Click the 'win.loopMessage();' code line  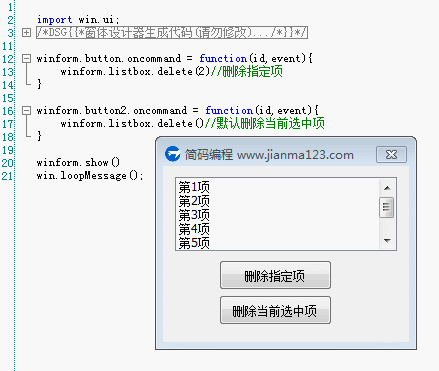coord(90,176)
